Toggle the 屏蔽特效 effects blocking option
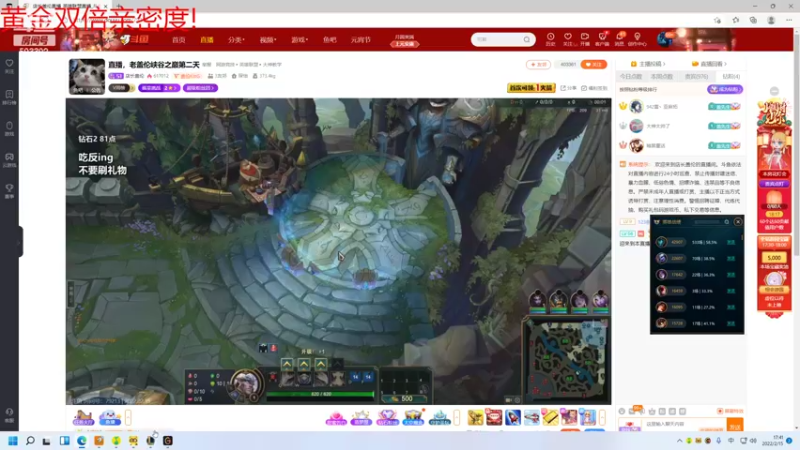800x450 pixels. pyautogui.click(x=730, y=411)
